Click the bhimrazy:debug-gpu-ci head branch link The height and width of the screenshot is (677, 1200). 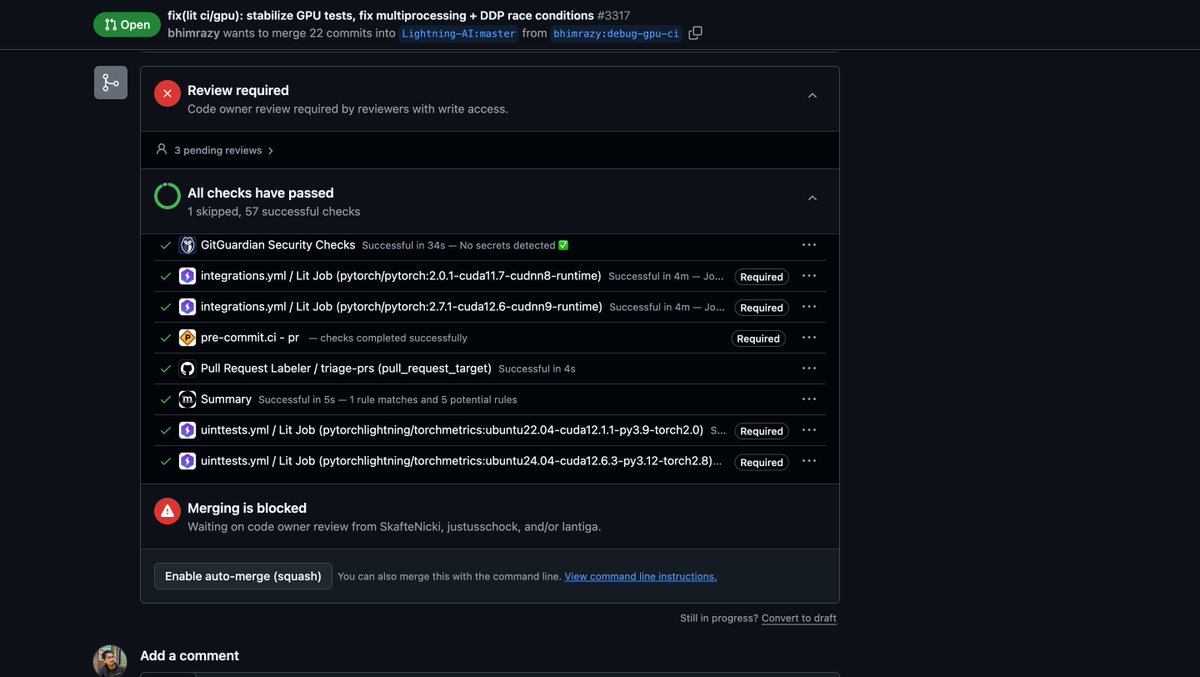[617, 33]
